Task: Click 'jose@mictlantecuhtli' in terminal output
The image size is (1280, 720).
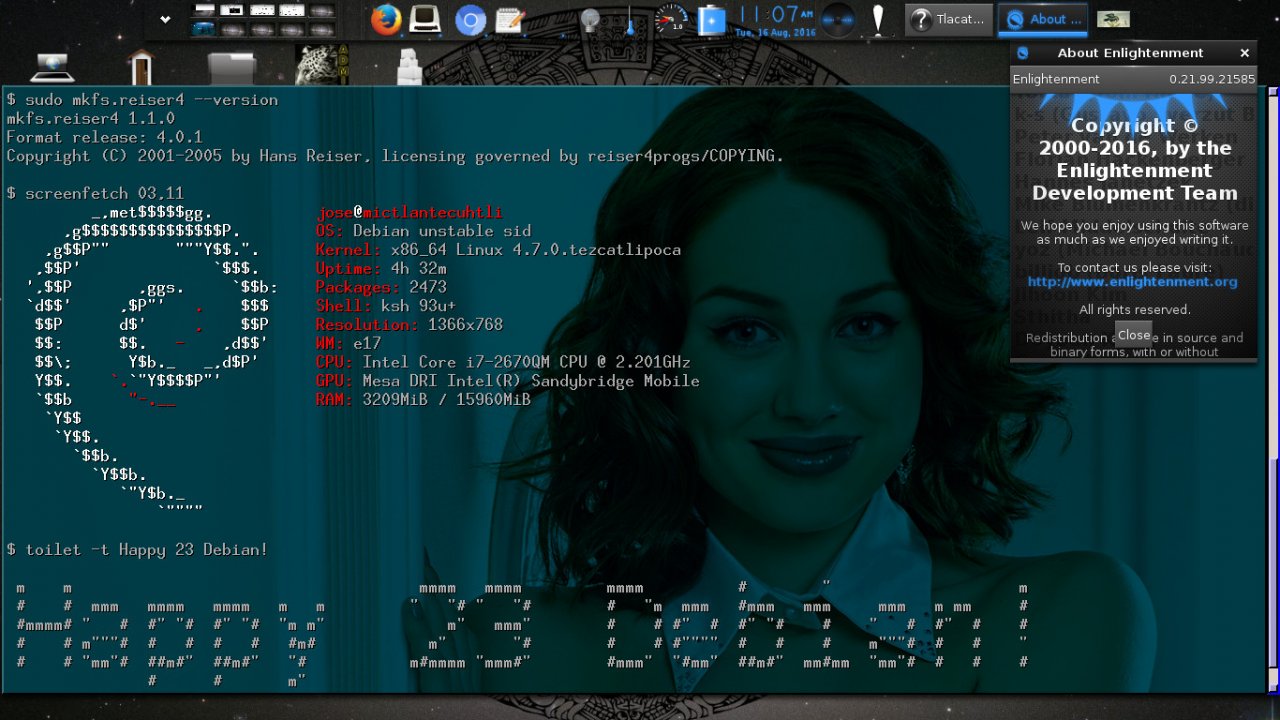Action: click(x=409, y=212)
